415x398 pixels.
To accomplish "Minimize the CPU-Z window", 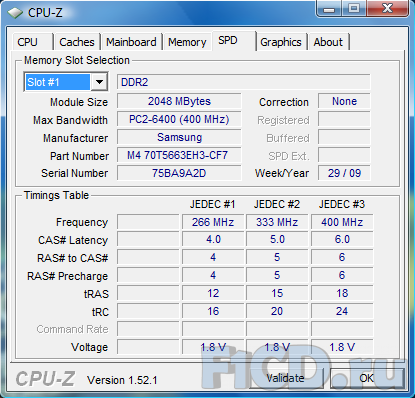I will 328,9.
